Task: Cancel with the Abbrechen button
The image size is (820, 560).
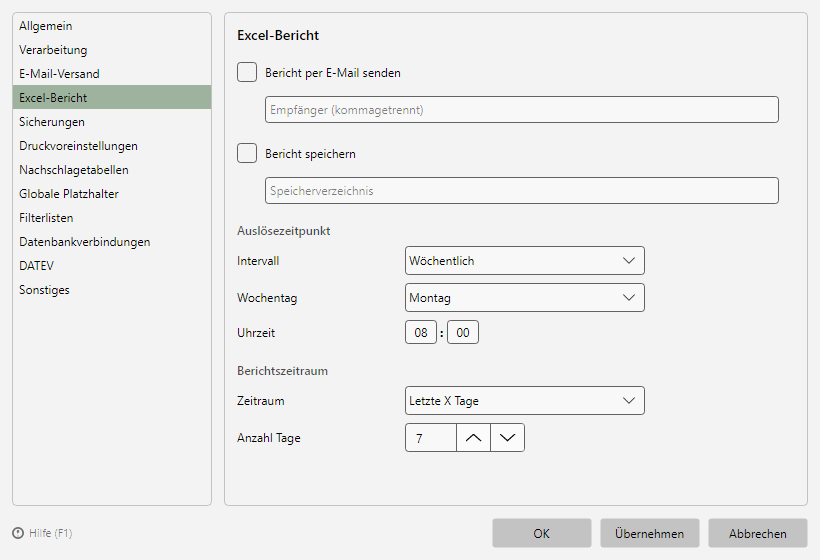Action: point(758,533)
